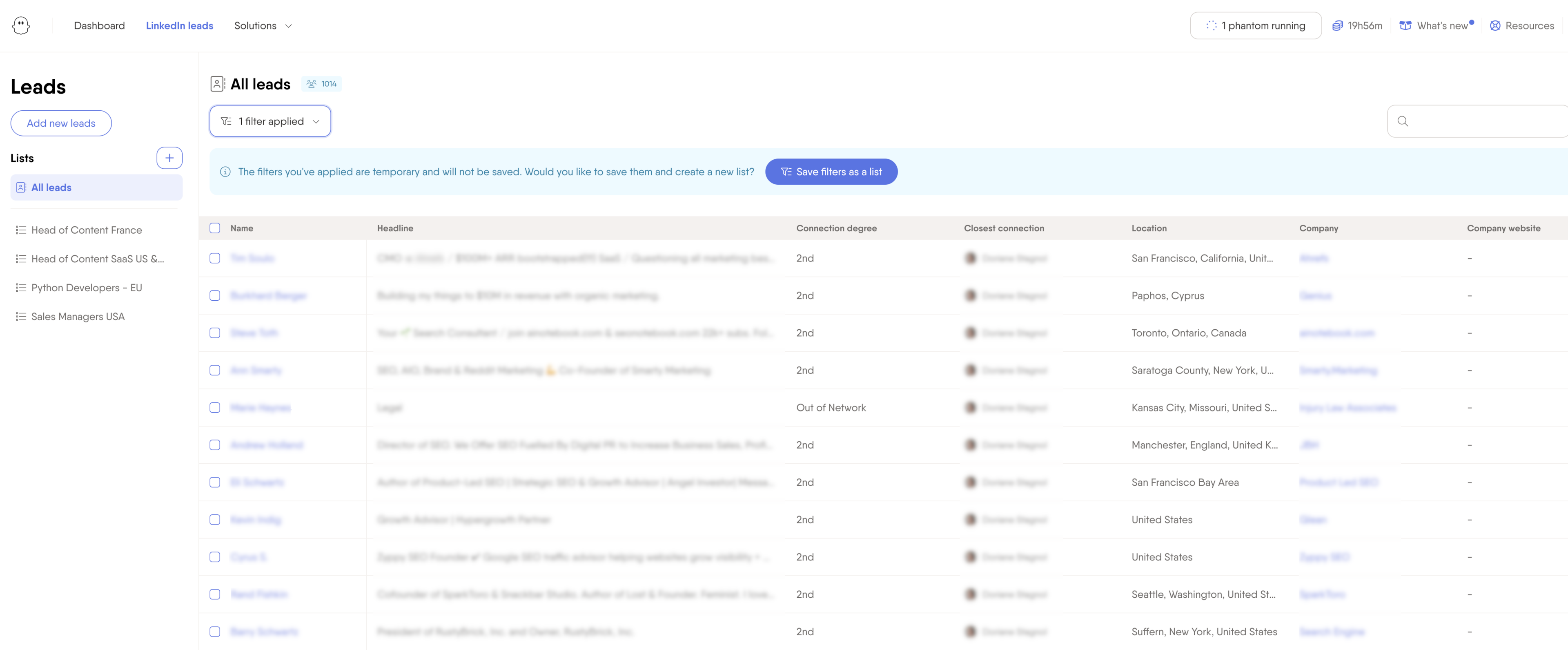
Task: Open the 1 filter applied dropdown
Action: click(x=270, y=121)
